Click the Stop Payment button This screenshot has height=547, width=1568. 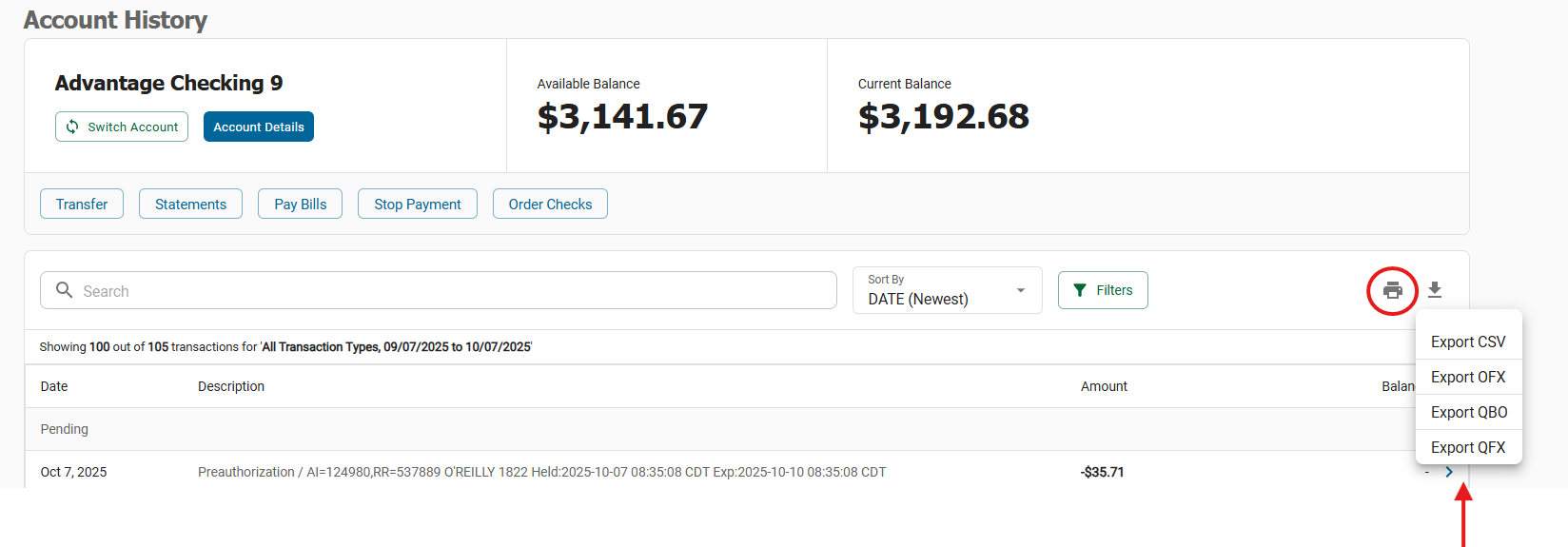417,204
